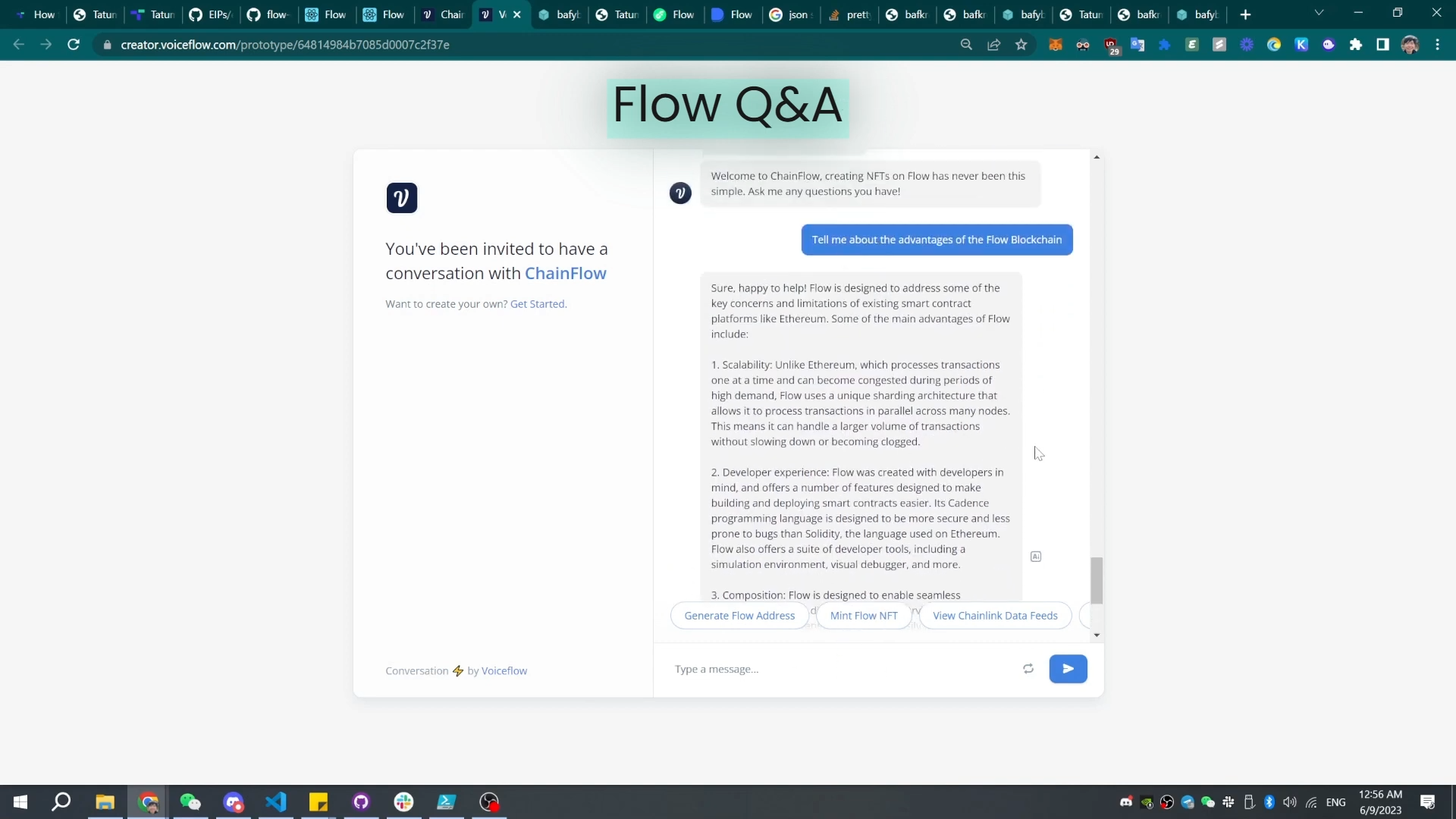The width and height of the screenshot is (1456, 819).
Task: Click the share page icon in address bar
Action: (x=993, y=45)
